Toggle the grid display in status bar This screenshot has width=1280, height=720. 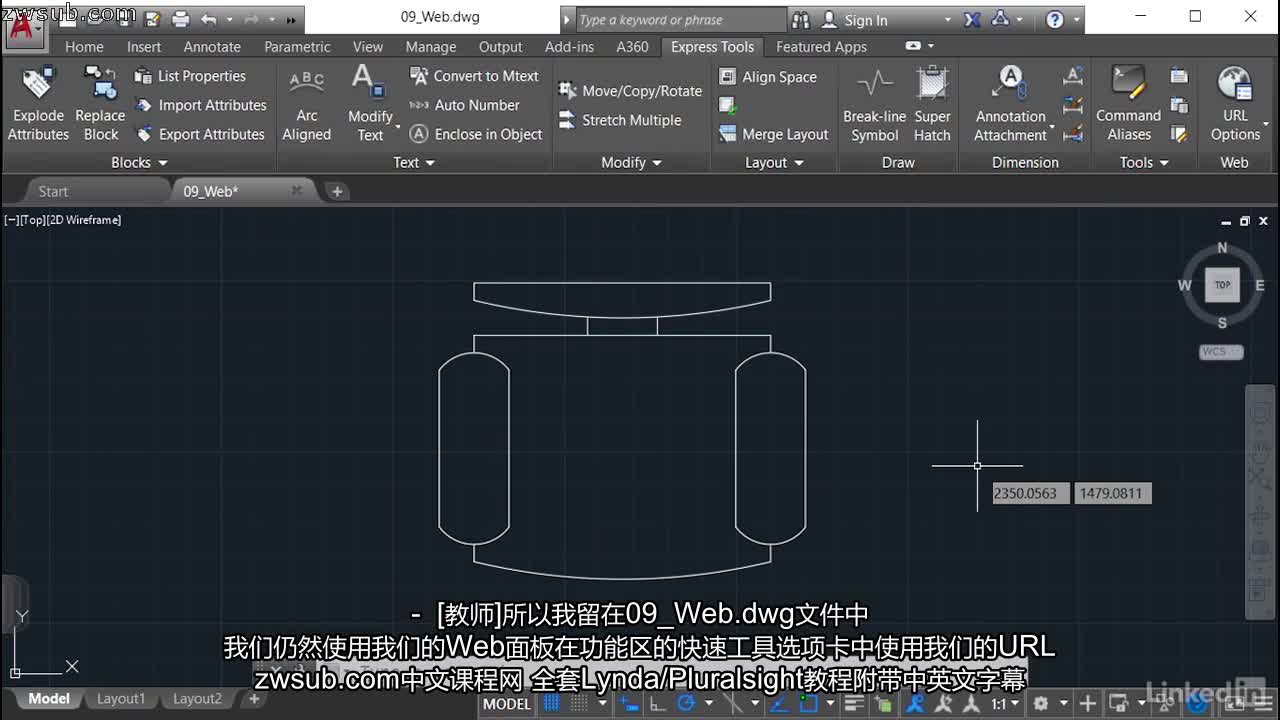point(552,703)
